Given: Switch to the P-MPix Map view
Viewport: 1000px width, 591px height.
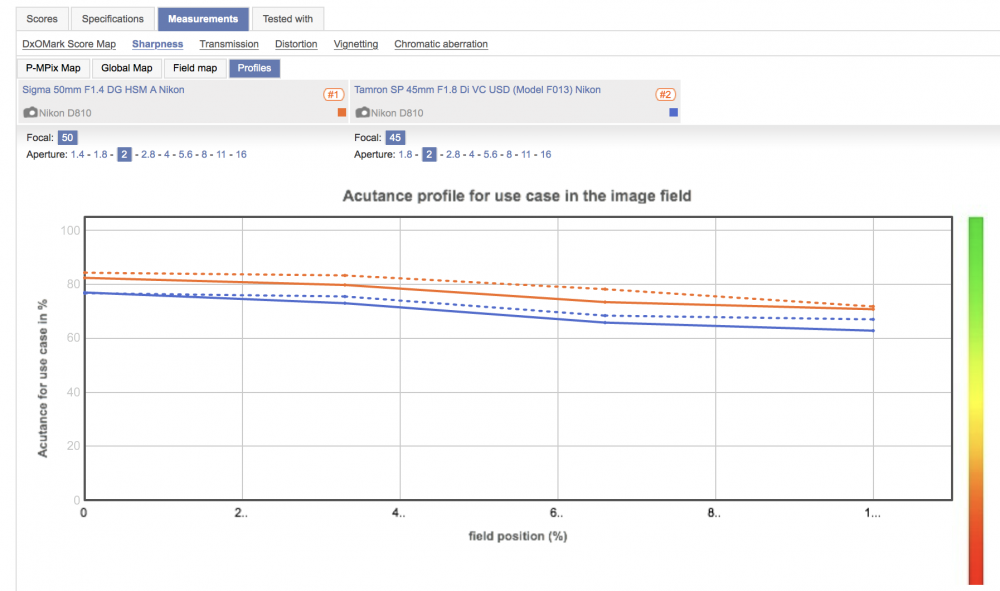Looking at the screenshot, I should point(53,68).
